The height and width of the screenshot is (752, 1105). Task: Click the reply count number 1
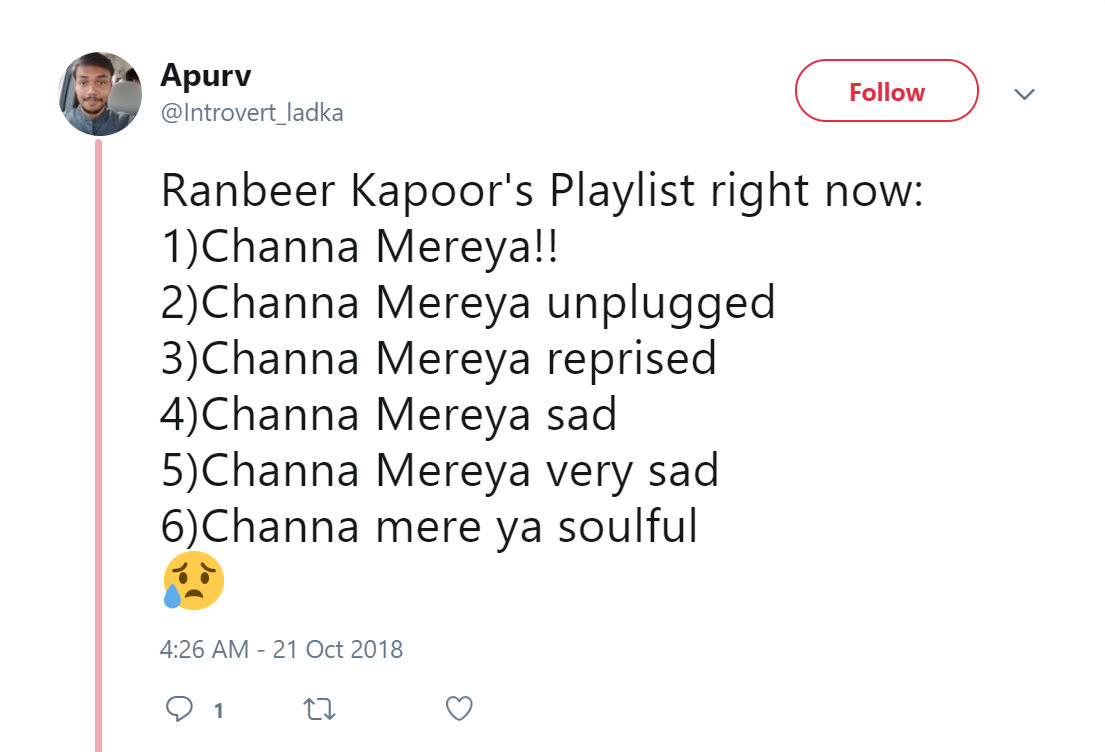(x=218, y=711)
